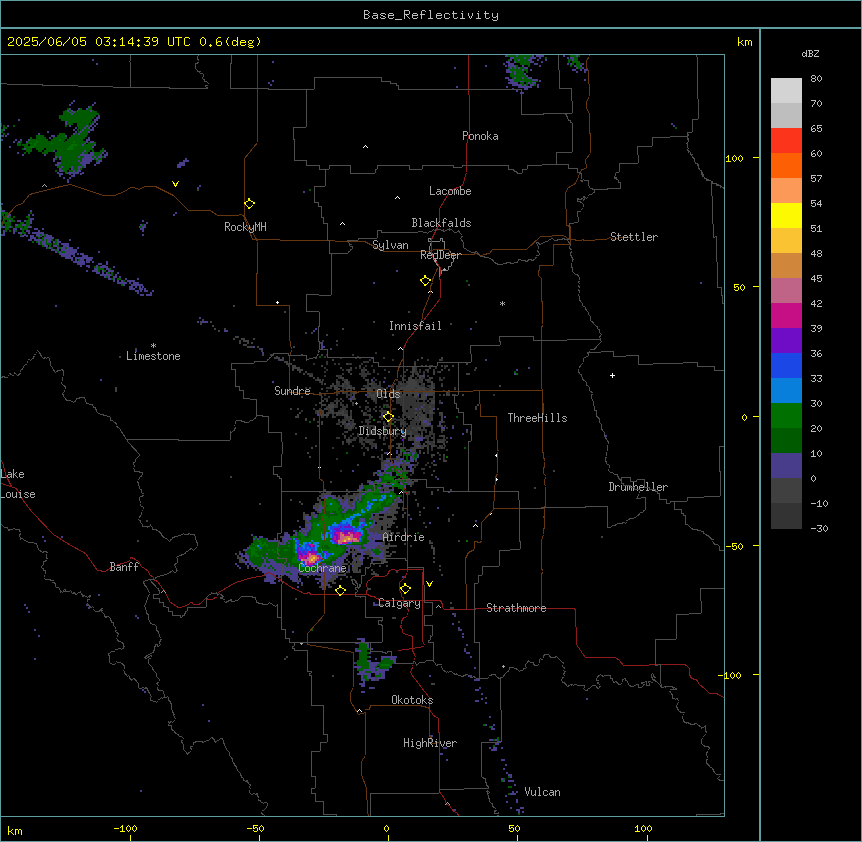
Task: Pick the bright yellow 51-54 dBZ swatch
Action: tap(786, 215)
